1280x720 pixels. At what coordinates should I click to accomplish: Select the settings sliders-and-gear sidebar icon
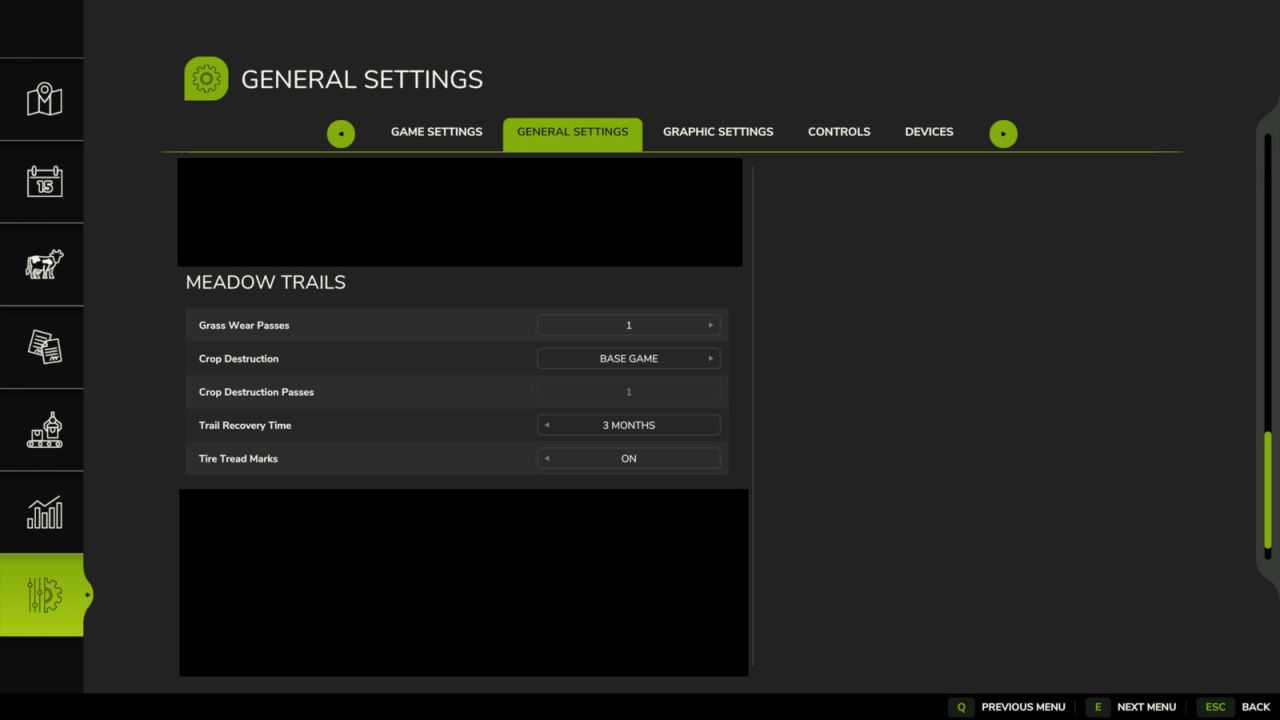click(44, 595)
